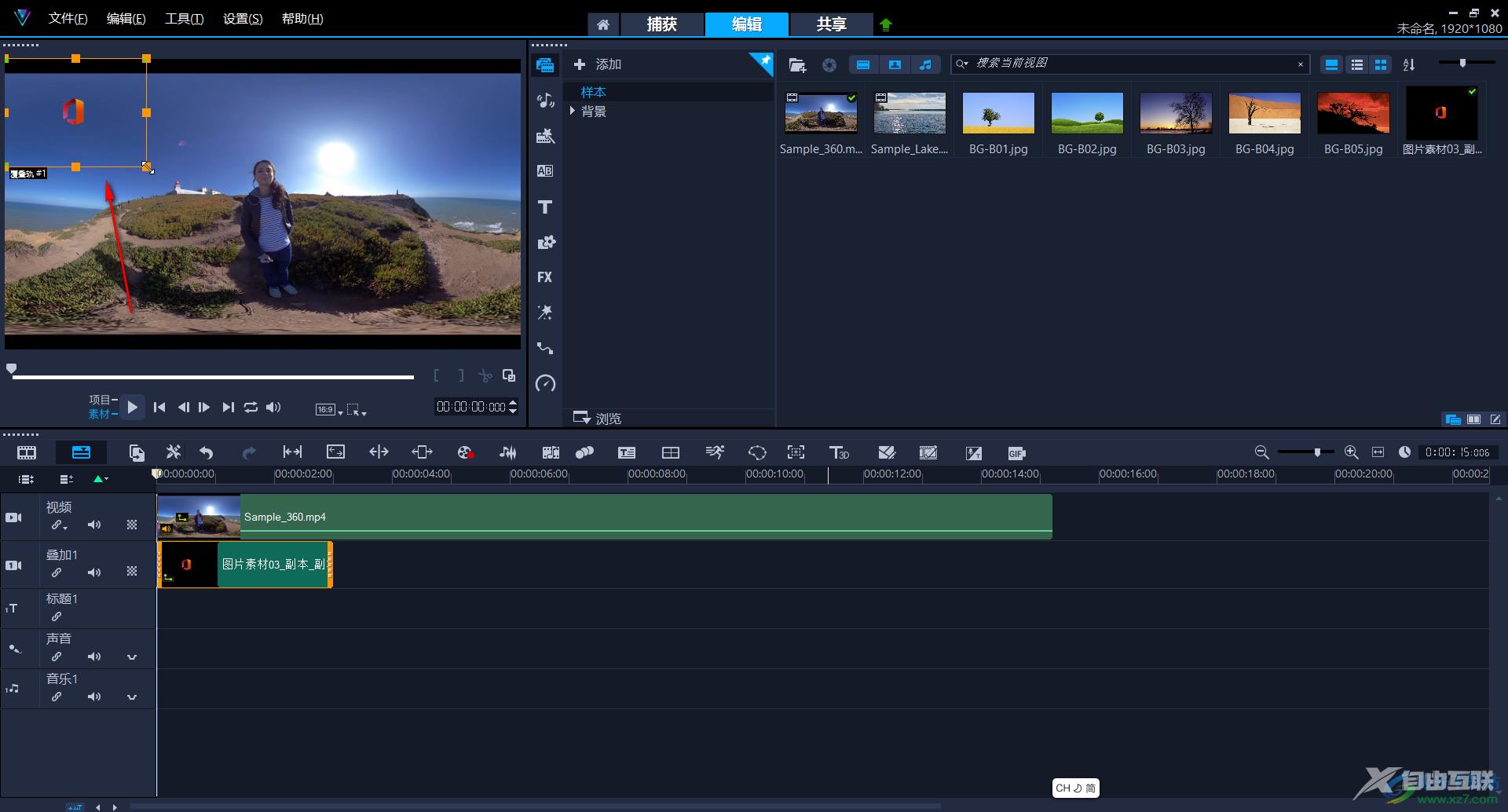Open Record/Capture option with red dot
This screenshot has width=1508, height=812.
point(466,452)
